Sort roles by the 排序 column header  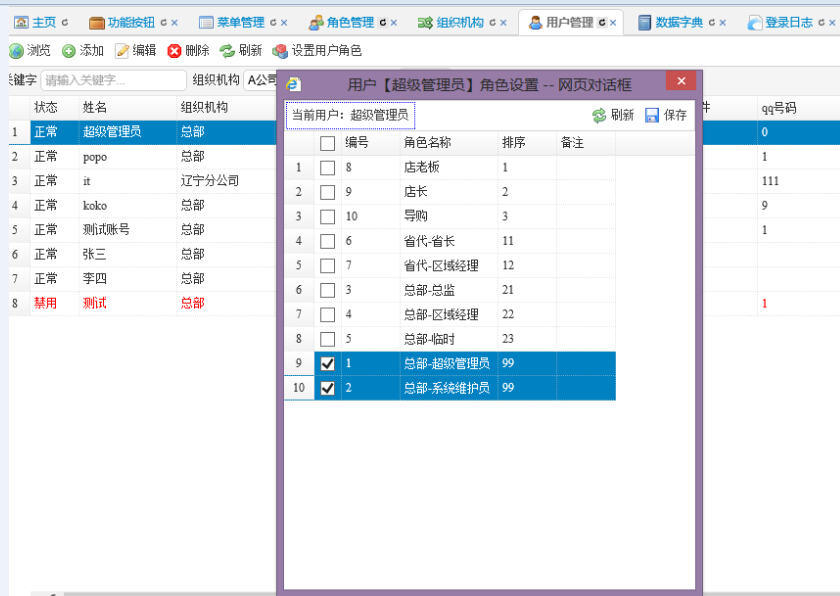(513, 144)
